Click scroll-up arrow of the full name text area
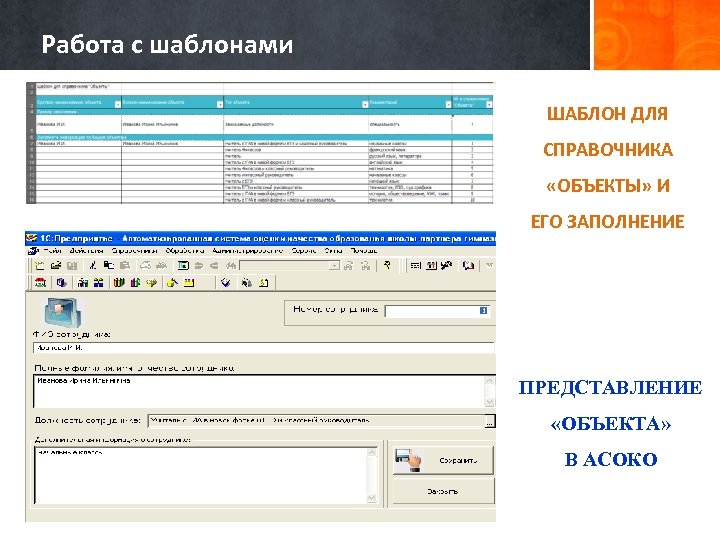720x540 pixels. pyautogui.click(x=490, y=381)
